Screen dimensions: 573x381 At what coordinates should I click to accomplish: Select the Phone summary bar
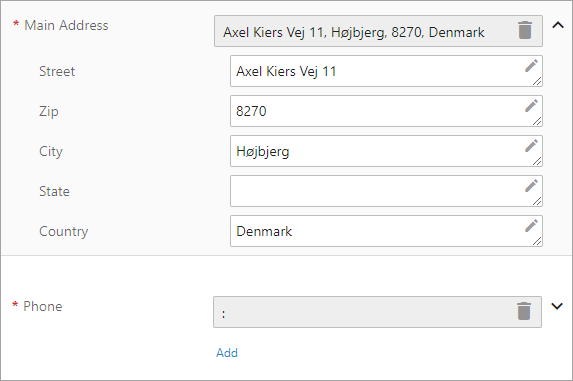(x=377, y=312)
